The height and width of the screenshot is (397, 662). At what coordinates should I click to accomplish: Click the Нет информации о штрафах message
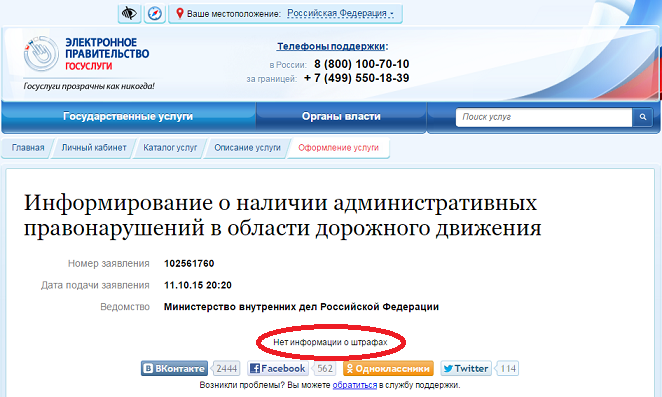(x=330, y=342)
